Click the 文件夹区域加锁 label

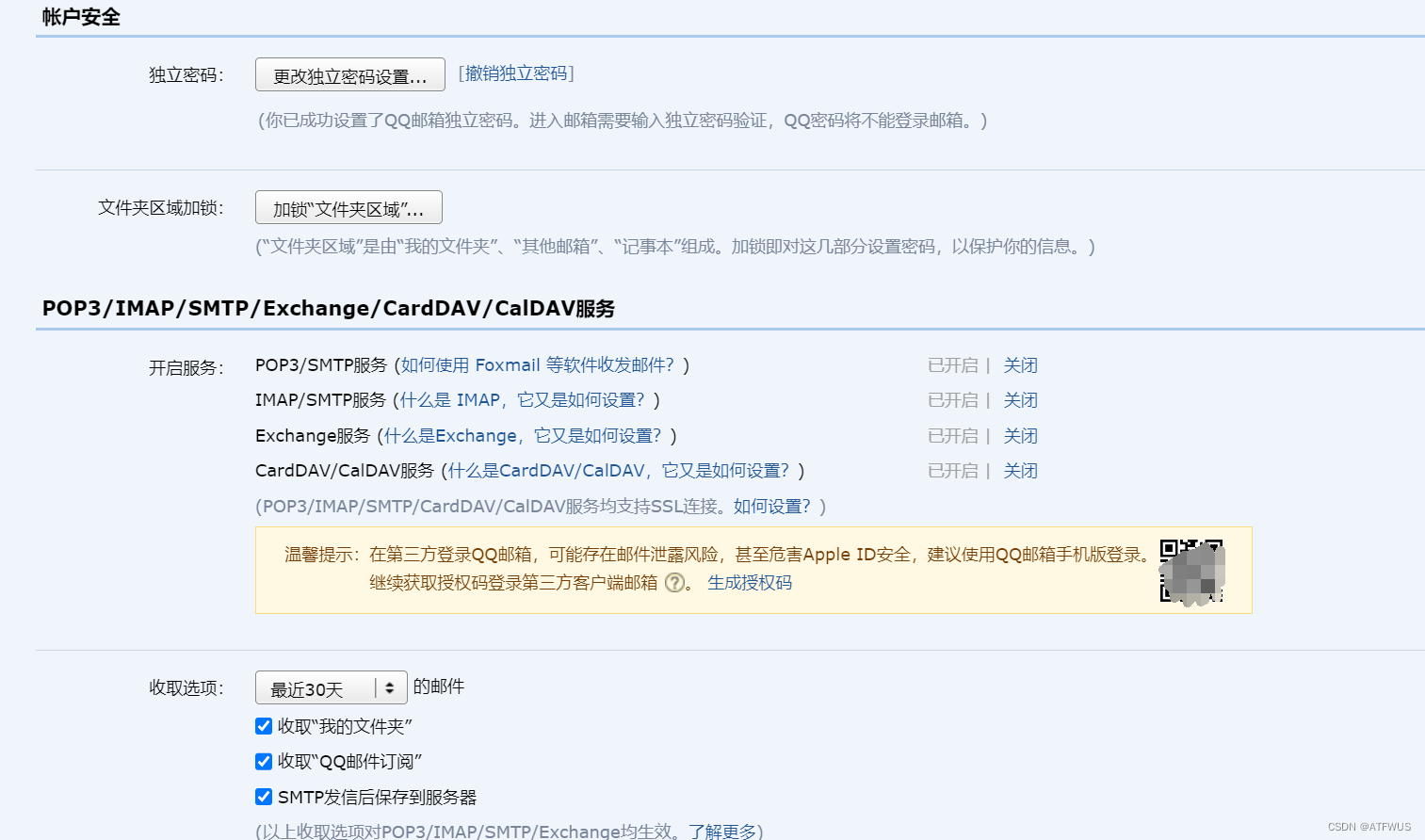pyautogui.click(x=161, y=208)
